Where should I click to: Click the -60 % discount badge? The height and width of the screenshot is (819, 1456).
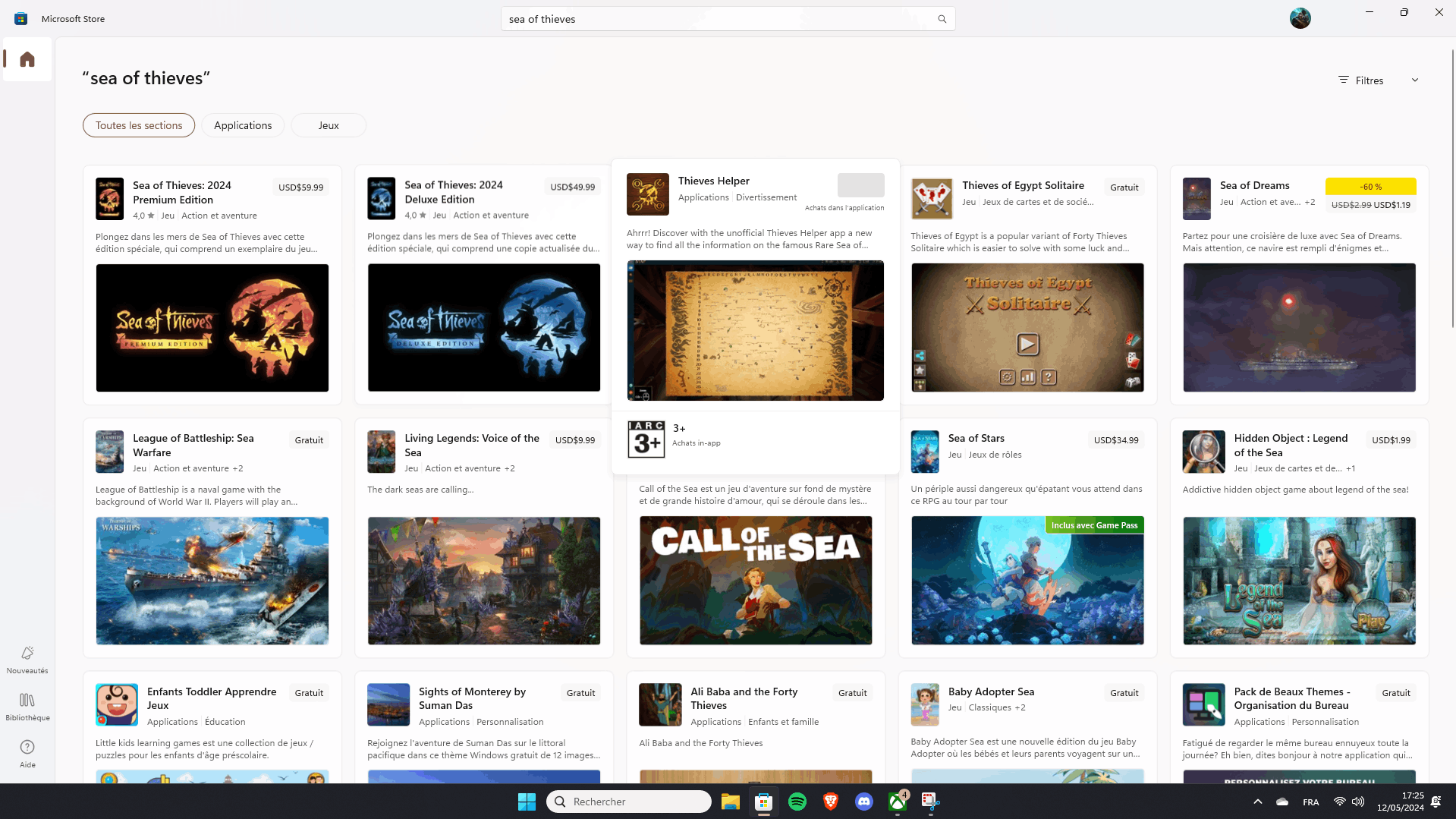click(x=1370, y=187)
